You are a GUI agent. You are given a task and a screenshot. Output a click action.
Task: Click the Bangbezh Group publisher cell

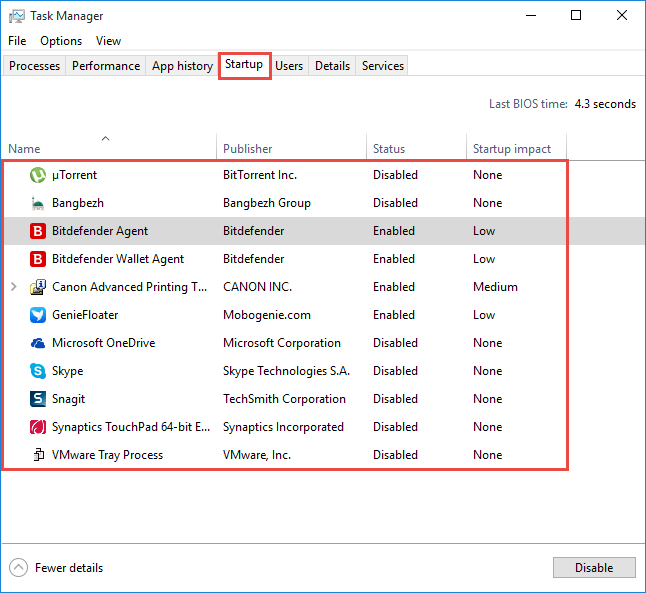[267, 203]
